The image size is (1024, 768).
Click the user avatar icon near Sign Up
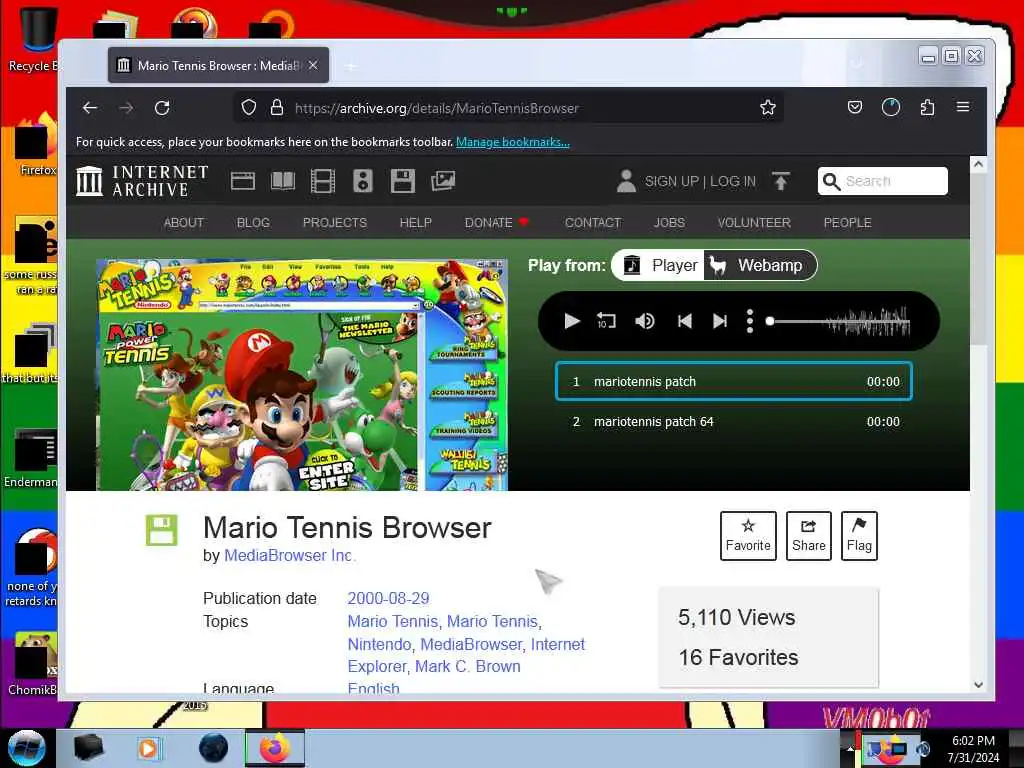coord(626,181)
